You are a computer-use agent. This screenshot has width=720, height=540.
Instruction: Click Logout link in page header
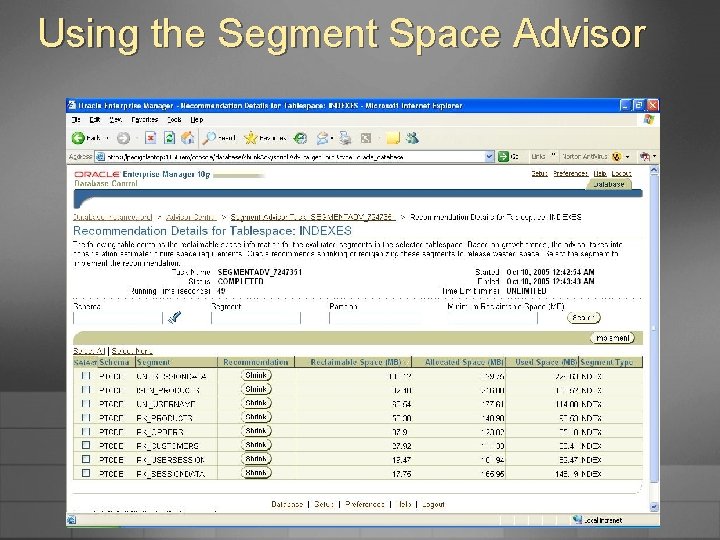(x=621, y=173)
